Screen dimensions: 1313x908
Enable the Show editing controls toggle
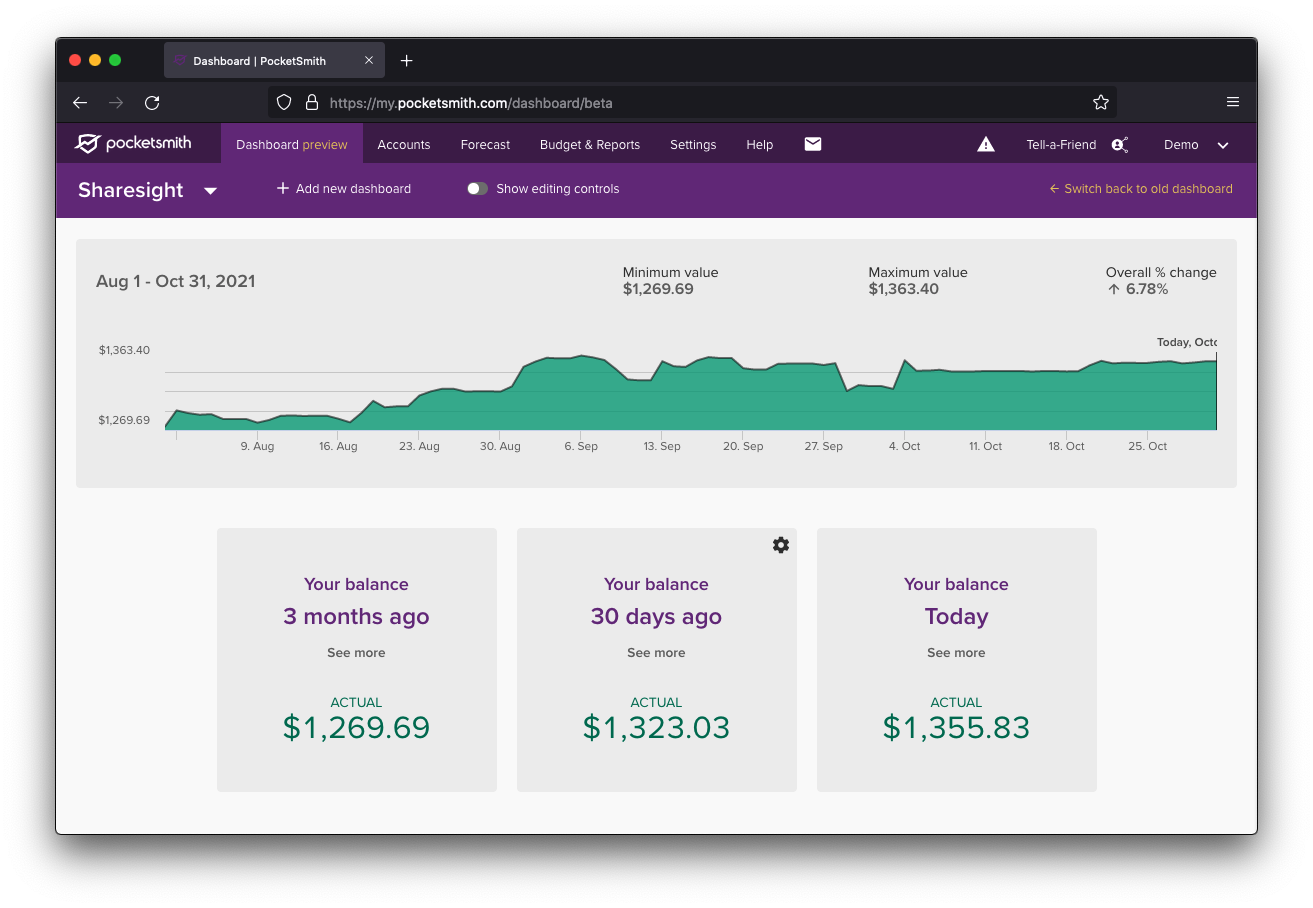pyautogui.click(x=477, y=188)
